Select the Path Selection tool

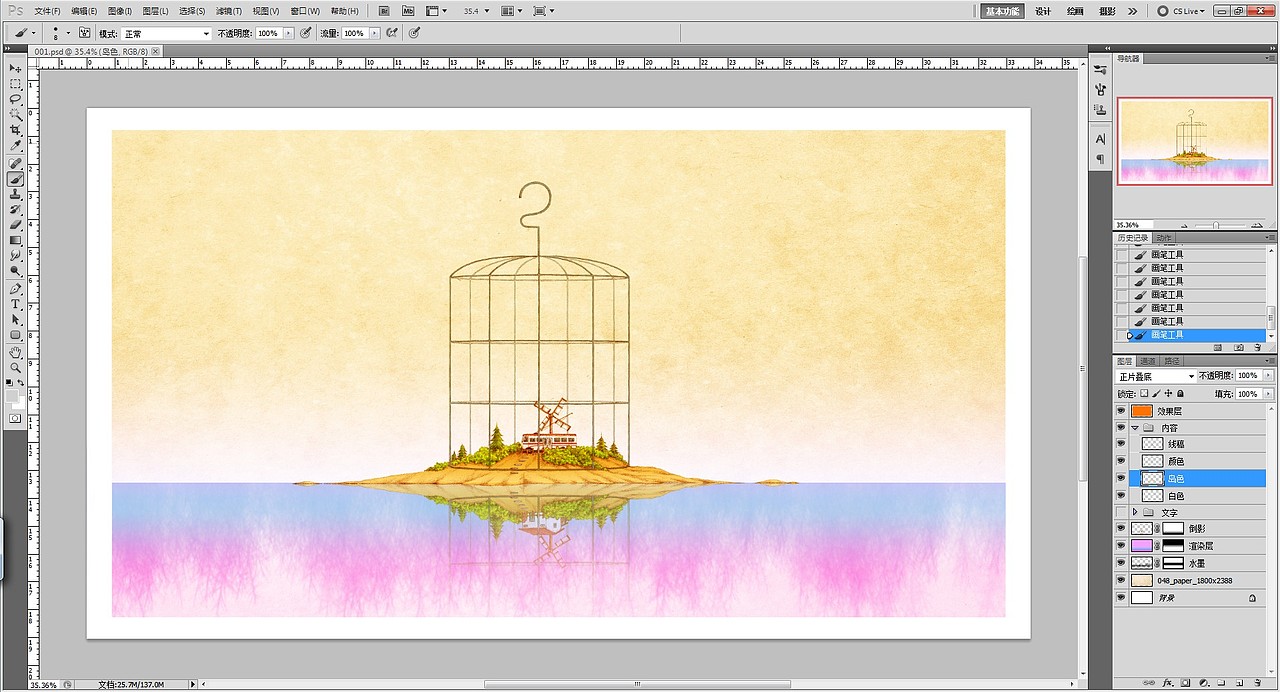tap(16, 319)
